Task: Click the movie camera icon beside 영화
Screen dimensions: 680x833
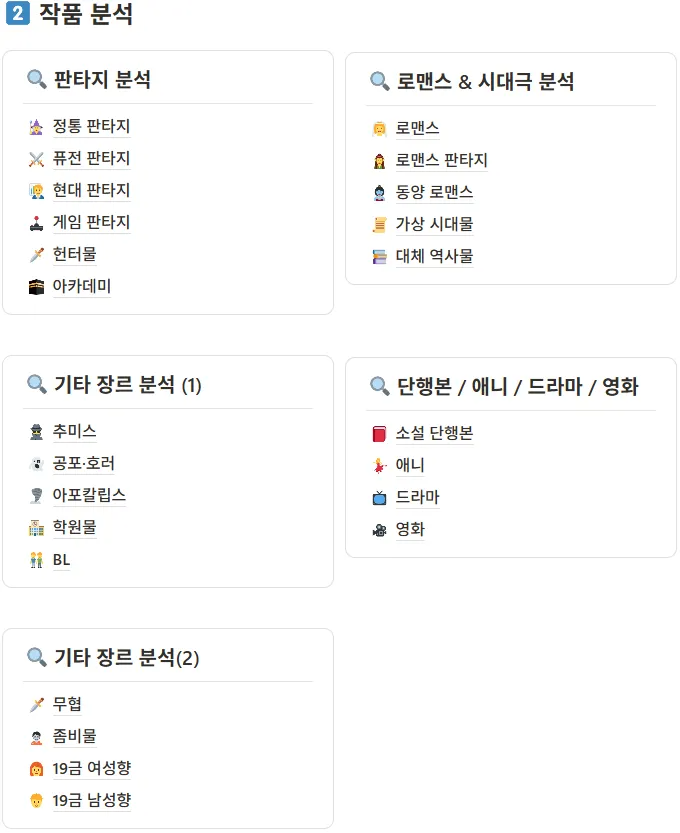Action: [x=380, y=530]
